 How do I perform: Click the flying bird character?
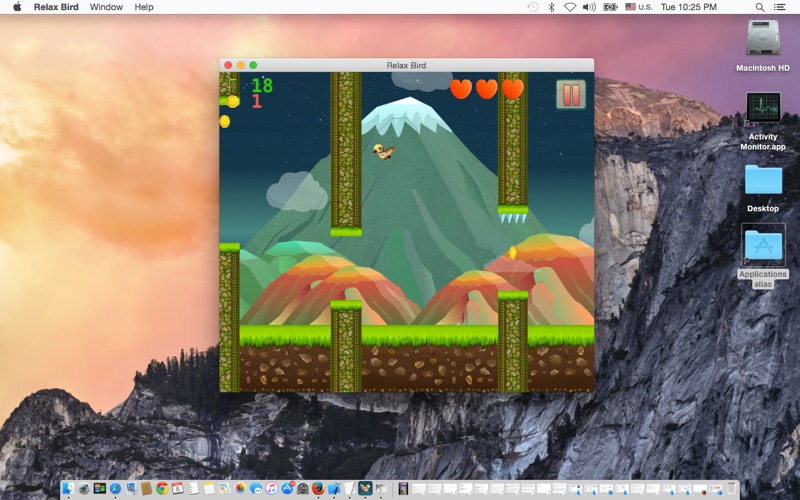pos(383,151)
